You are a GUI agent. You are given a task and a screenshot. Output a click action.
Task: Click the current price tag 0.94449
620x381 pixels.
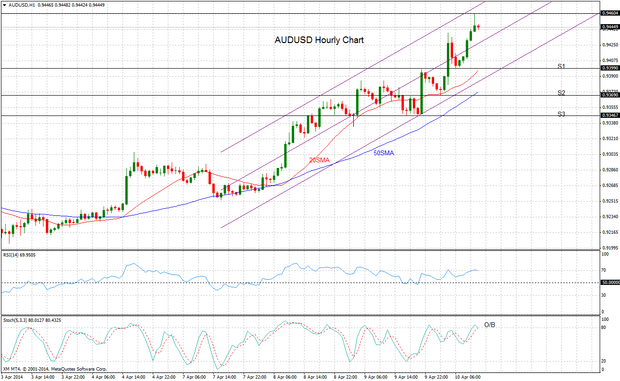[x=609, y=27]
